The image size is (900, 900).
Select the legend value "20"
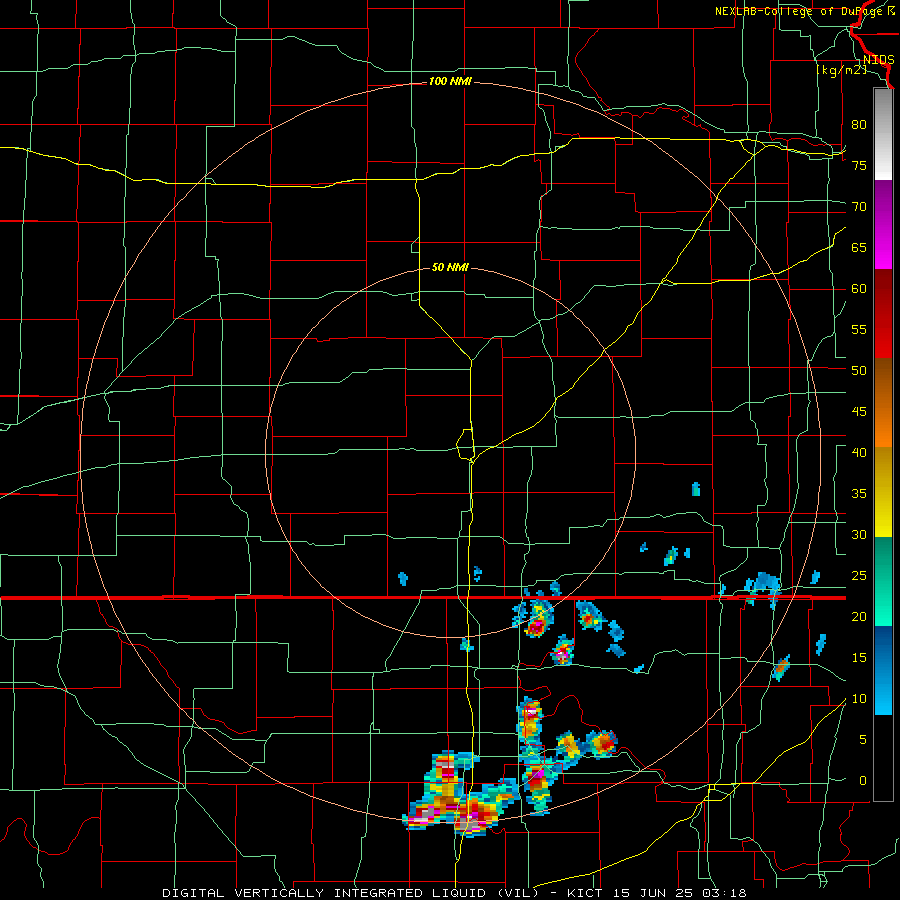coord(859,616)
